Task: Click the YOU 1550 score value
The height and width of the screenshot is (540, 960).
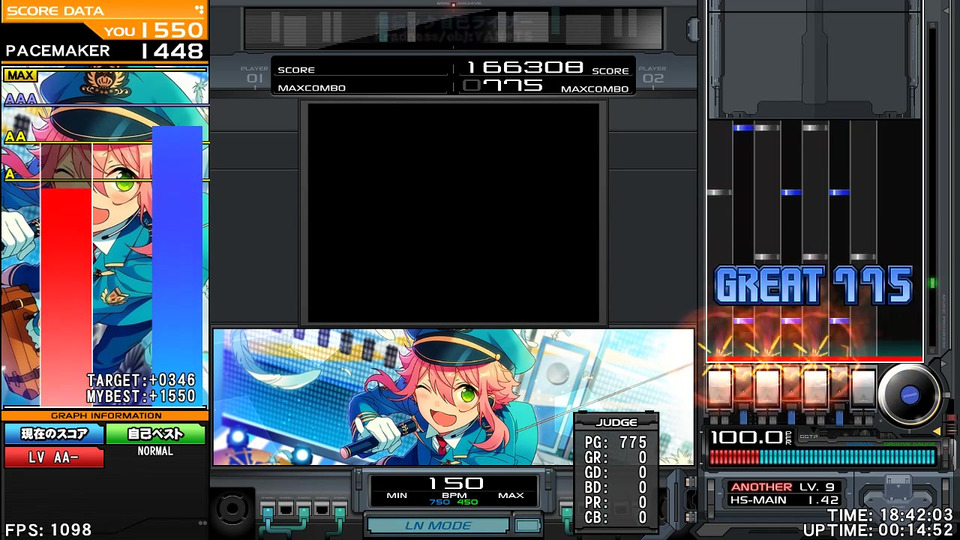Action: coord(153,30)
